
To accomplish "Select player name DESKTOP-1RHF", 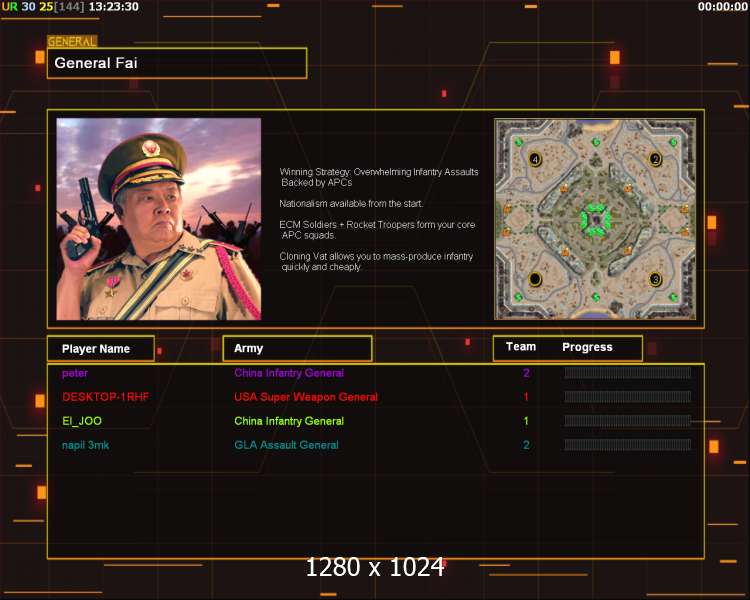I will (105, 397).
